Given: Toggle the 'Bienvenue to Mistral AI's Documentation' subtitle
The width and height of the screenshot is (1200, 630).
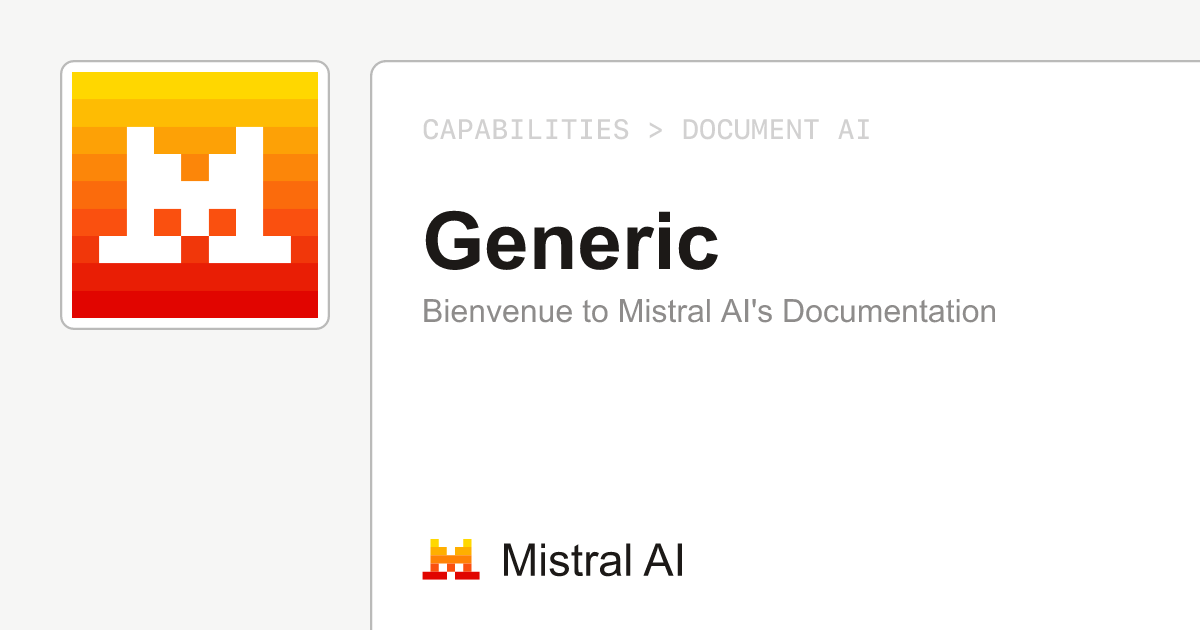Looking at the screenshot, I should pos(708,311).
